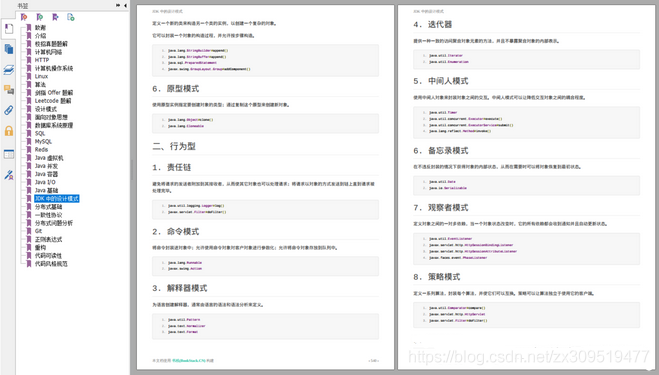
Task: Open the Attachments paperclip panel icon
Action: pos(8,110)
